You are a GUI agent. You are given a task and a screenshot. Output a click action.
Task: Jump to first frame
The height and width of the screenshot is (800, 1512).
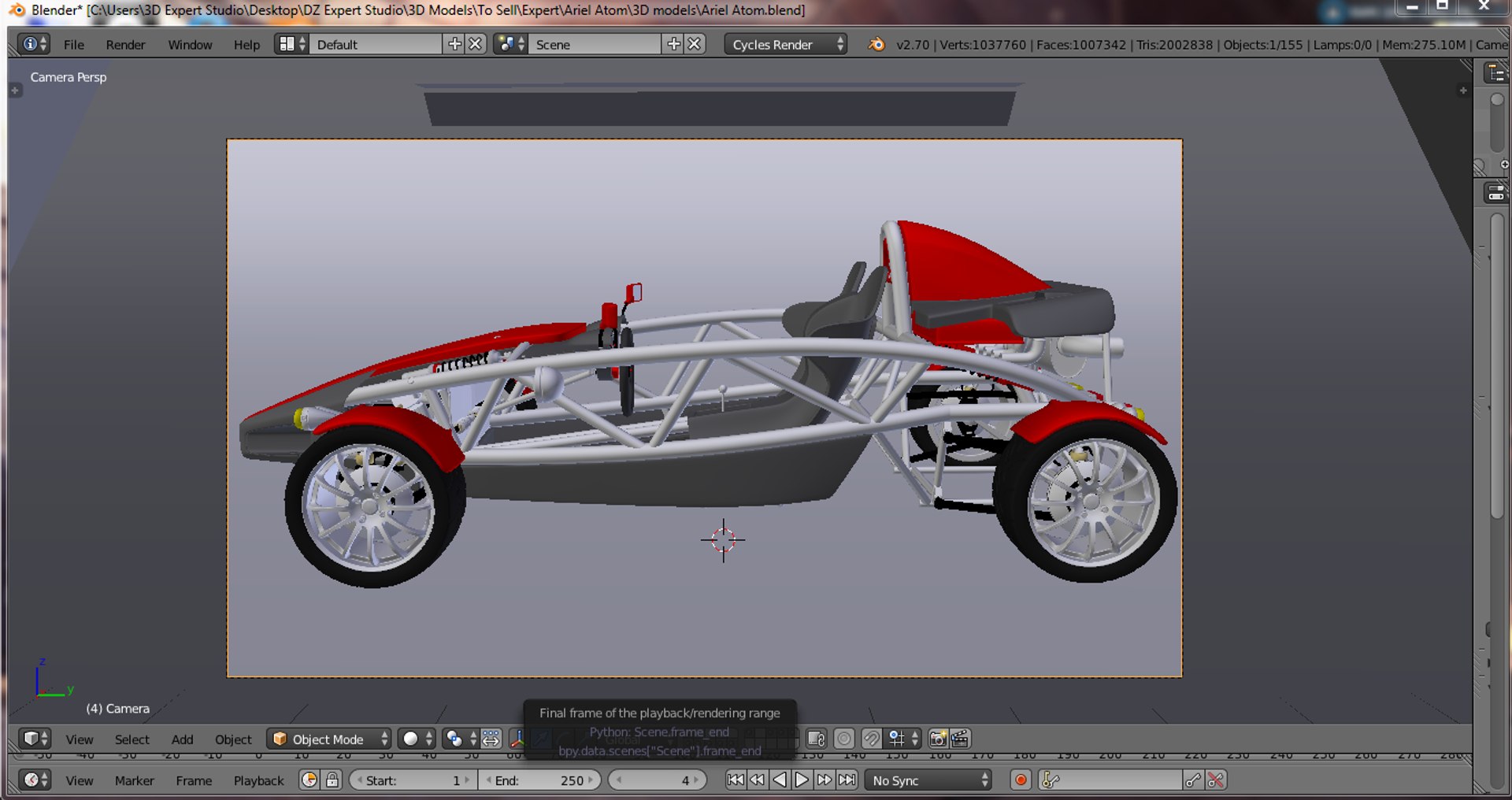(x=736, y=780)
